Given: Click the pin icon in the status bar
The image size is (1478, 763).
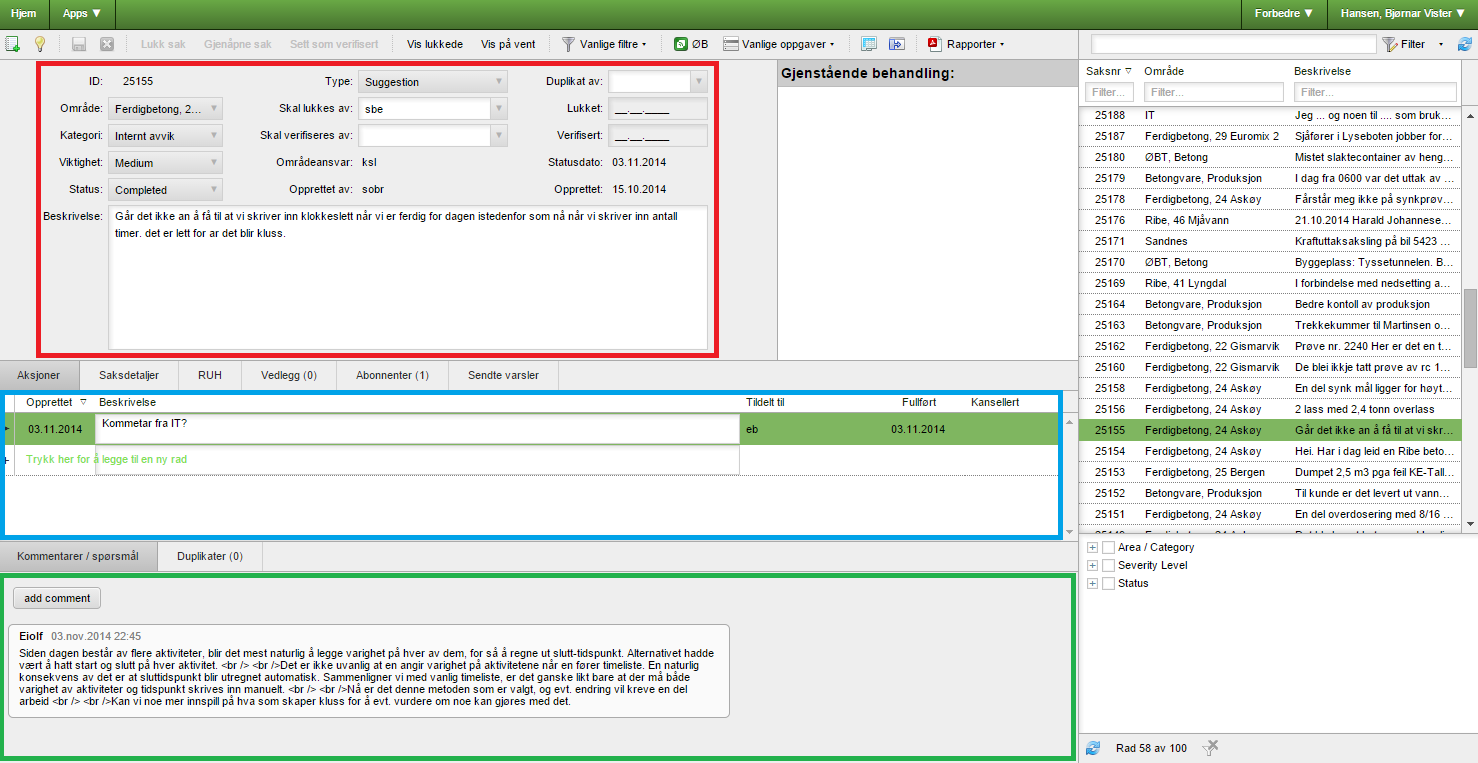Looking at the screenshot, I should [1211, 747].
